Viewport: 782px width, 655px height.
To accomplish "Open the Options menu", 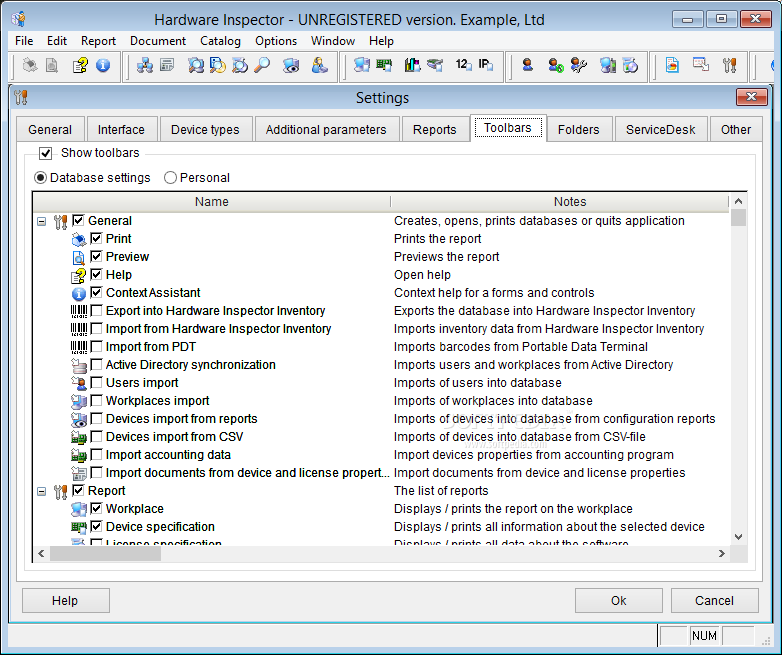I will [276, 41].
